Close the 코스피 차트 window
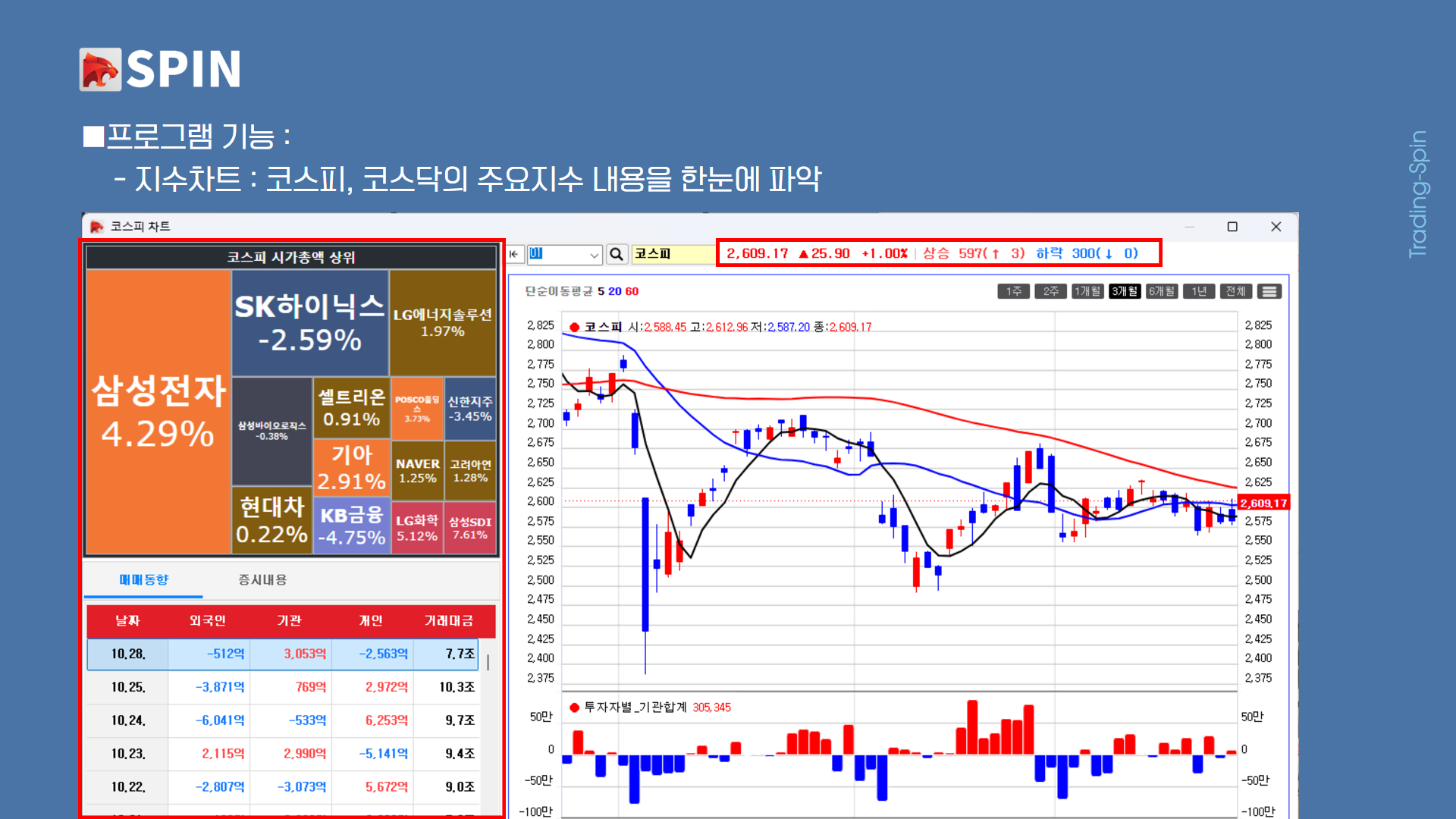This screenshot has width=1456, height=819. pyautogui.click(x=1276, y=227)
